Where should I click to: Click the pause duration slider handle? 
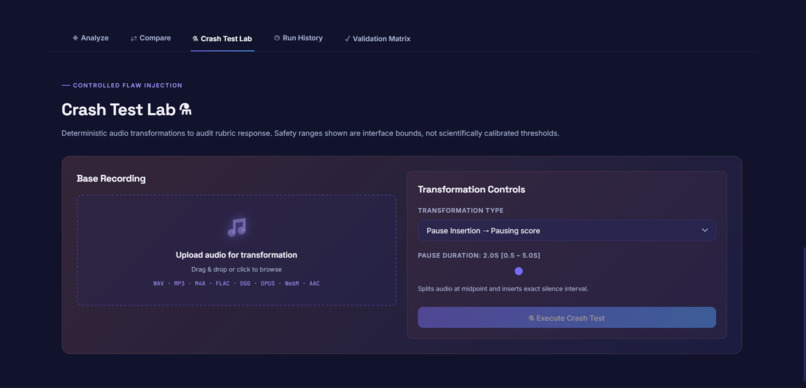(x=519, y=271)
